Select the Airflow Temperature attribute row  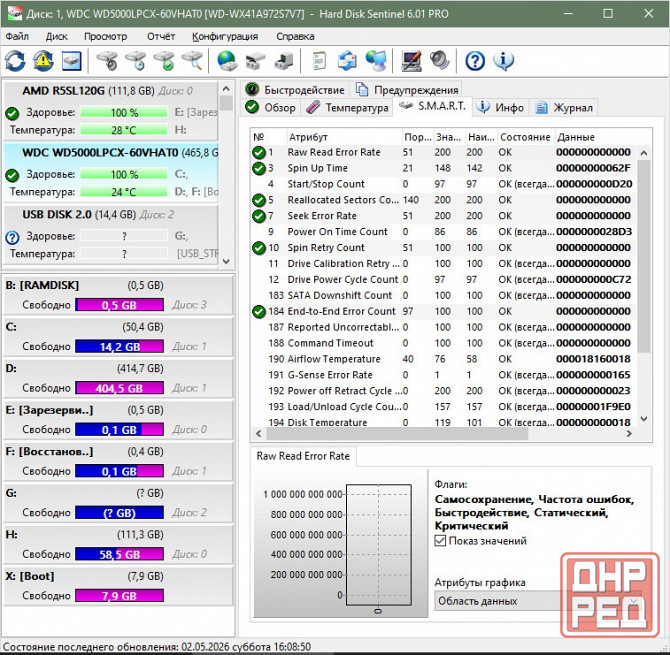443,359
